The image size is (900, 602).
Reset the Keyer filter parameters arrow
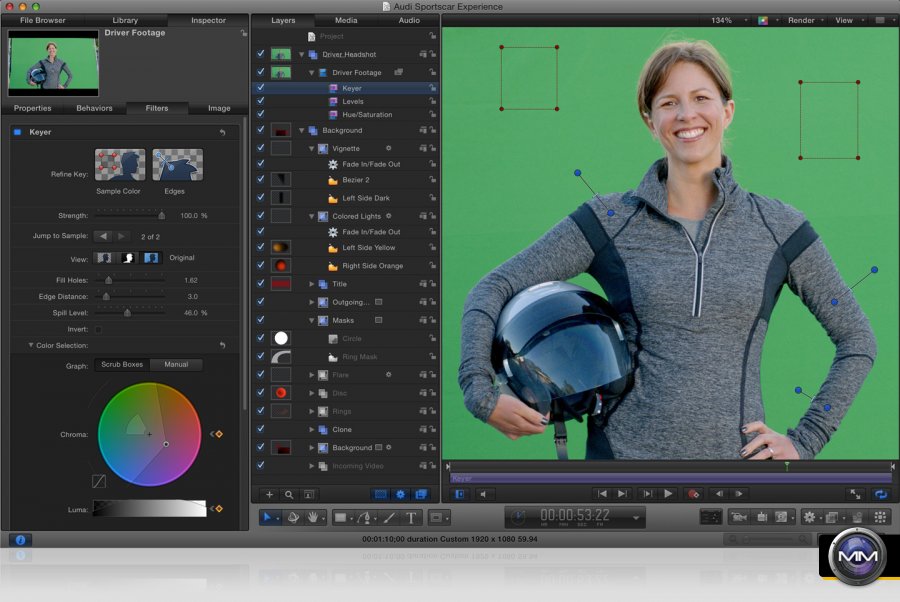(222, 132)
